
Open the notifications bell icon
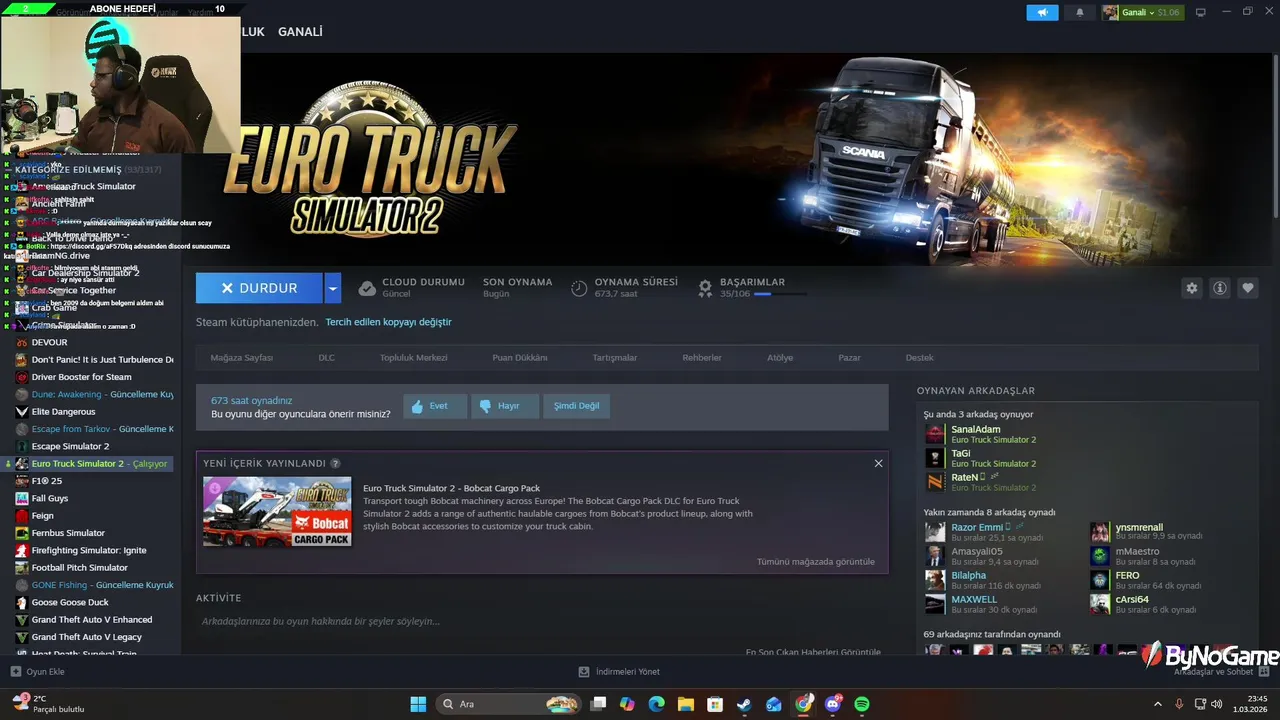tap(1079, 12)
